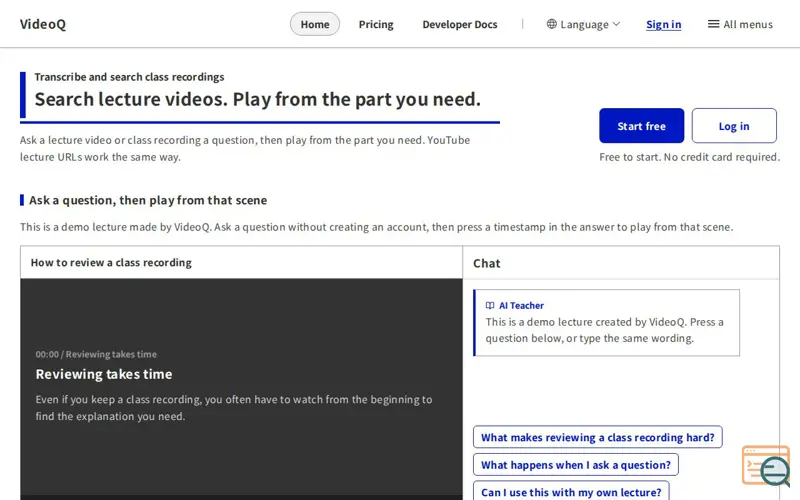Click the globe icon beside Language
The image size is (800, 500).
(x=552, y=24)
